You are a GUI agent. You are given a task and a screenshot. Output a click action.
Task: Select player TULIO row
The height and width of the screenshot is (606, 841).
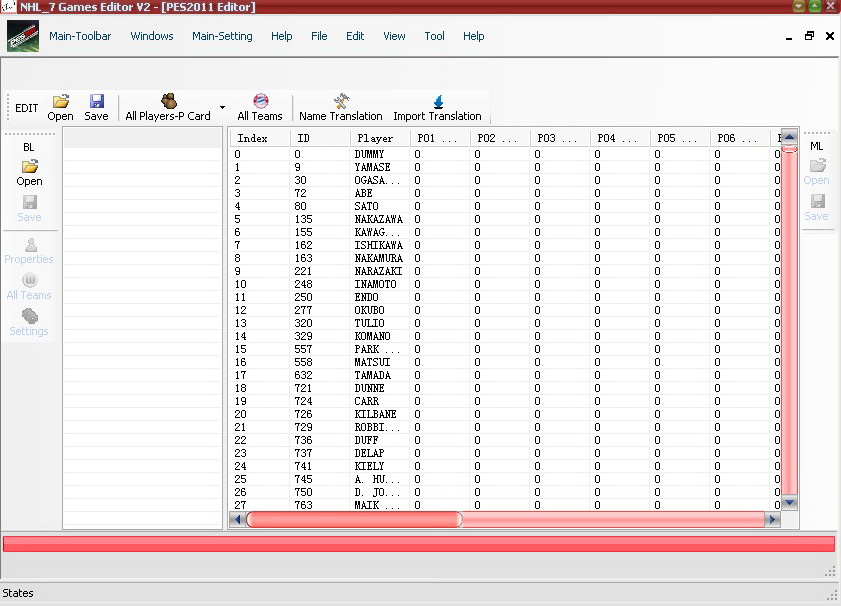(505, 323)
